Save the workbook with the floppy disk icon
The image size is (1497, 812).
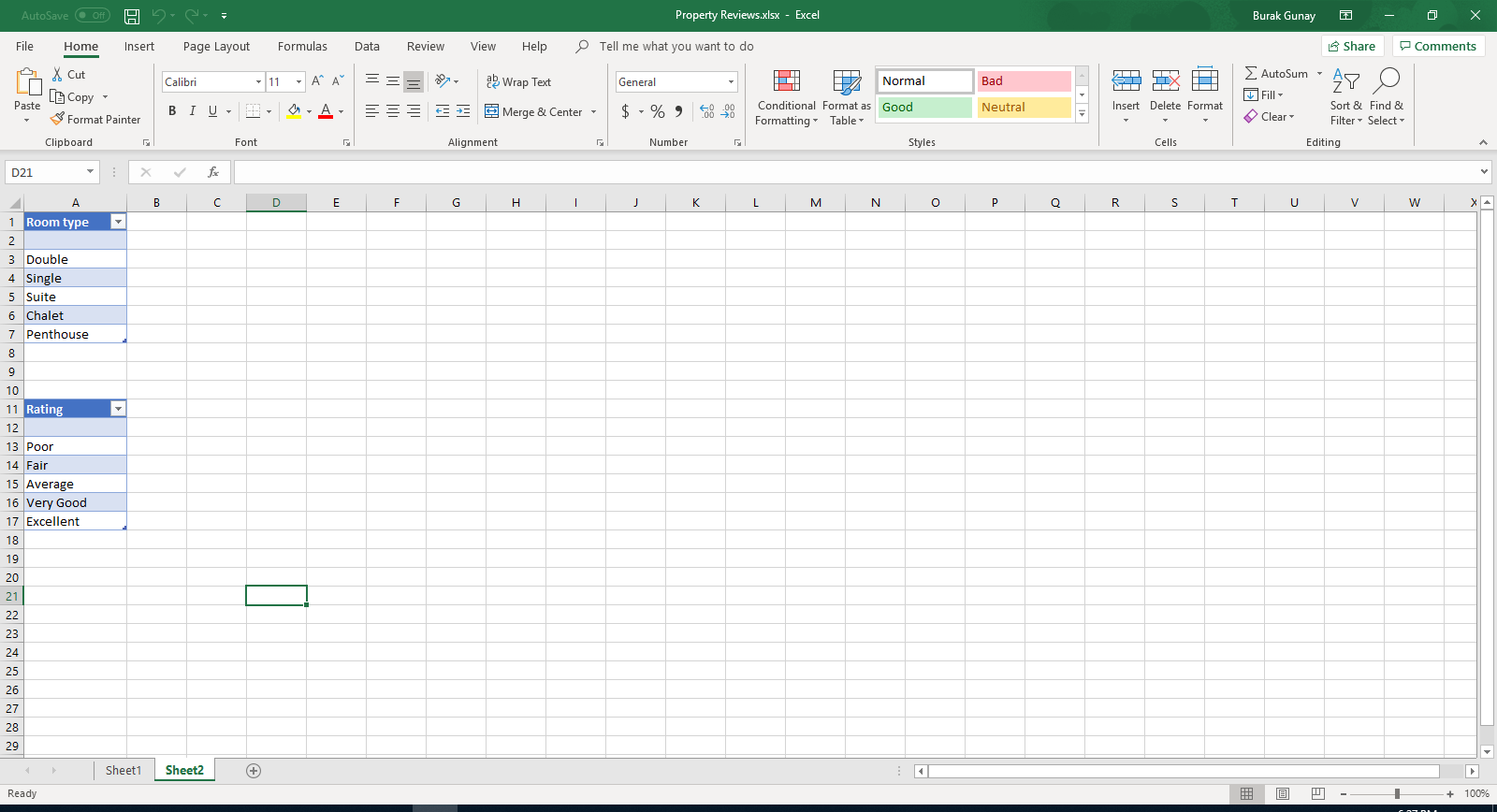(132, 16)
